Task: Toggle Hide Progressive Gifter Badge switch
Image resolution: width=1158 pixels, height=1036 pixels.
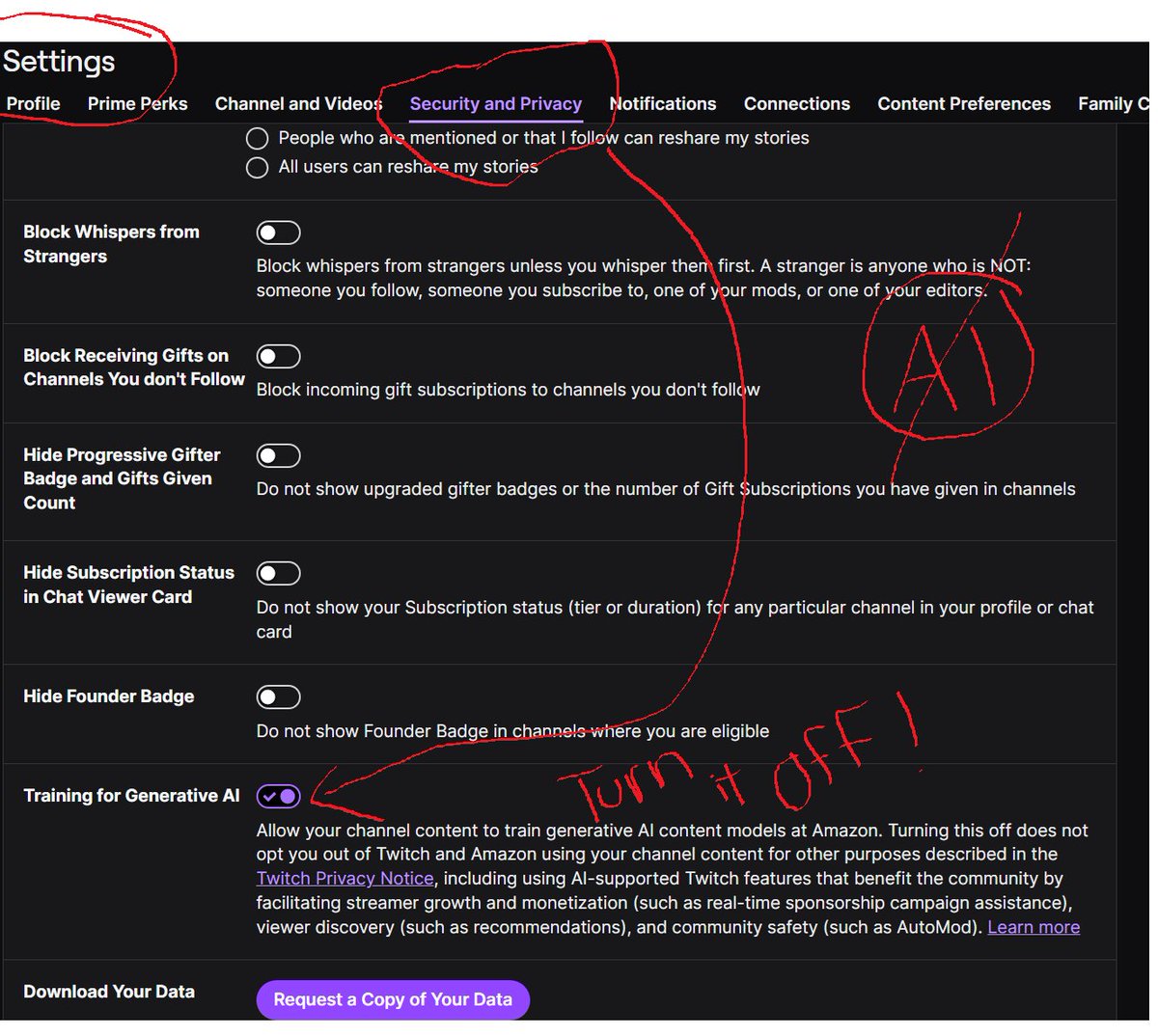Action: [x=278, y=455]
